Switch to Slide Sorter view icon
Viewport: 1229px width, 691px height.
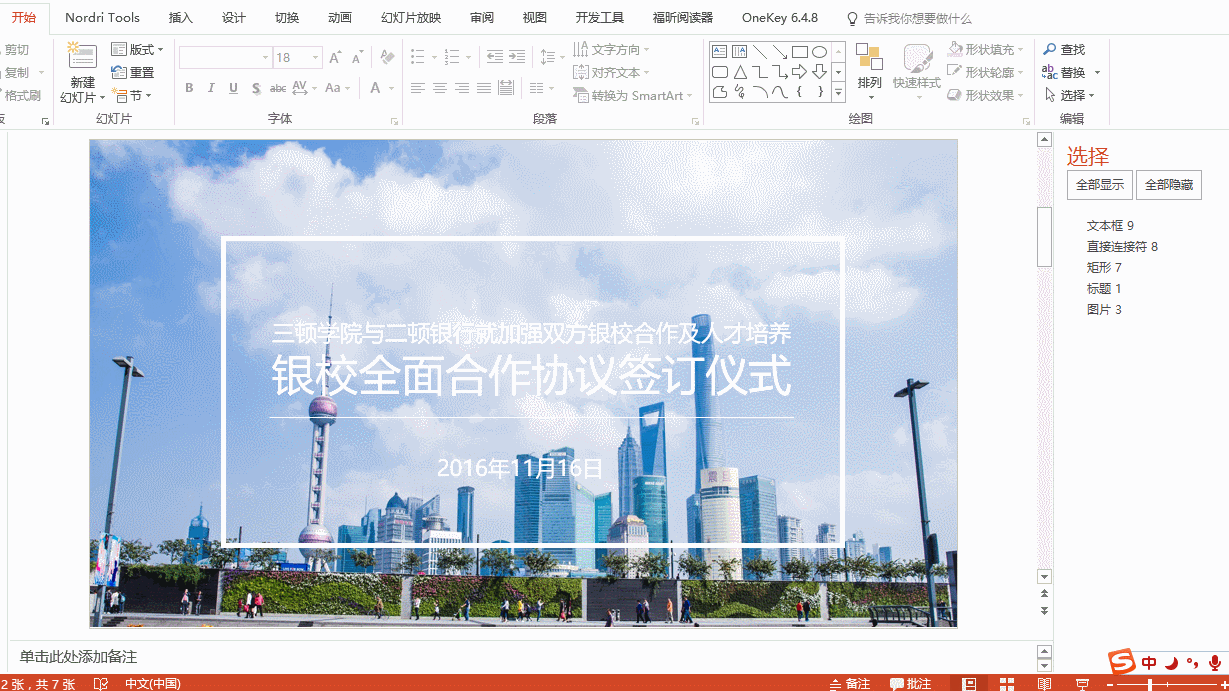coord(1006,684)
